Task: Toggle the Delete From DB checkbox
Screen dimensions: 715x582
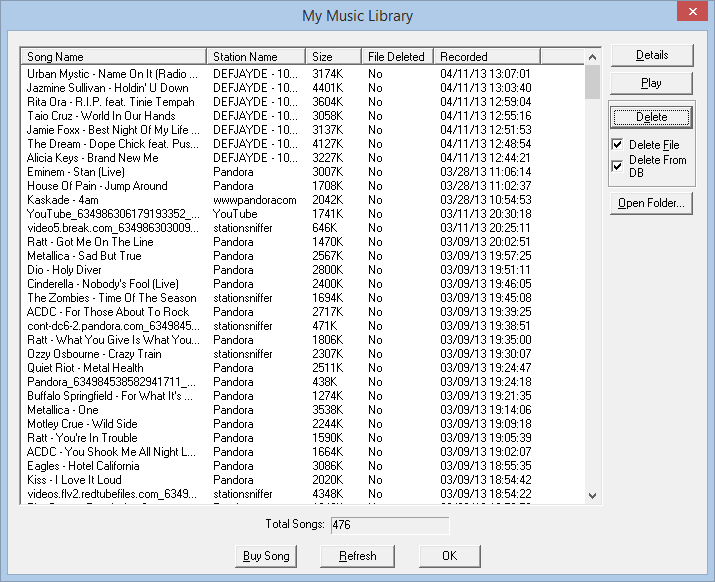Action: (617, 166)
